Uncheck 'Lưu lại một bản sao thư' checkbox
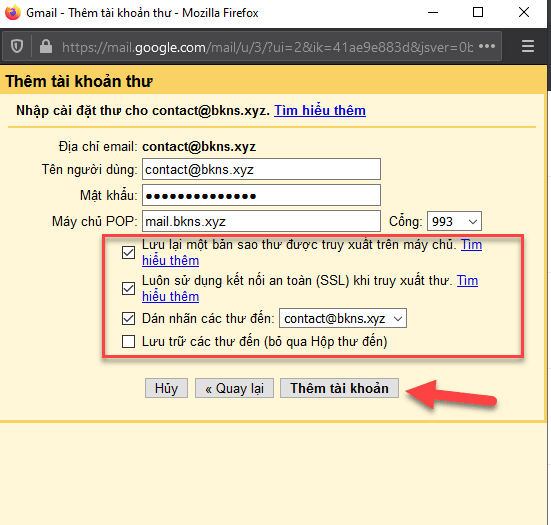This screenshot has height=525, width=551. click(128, 252)
